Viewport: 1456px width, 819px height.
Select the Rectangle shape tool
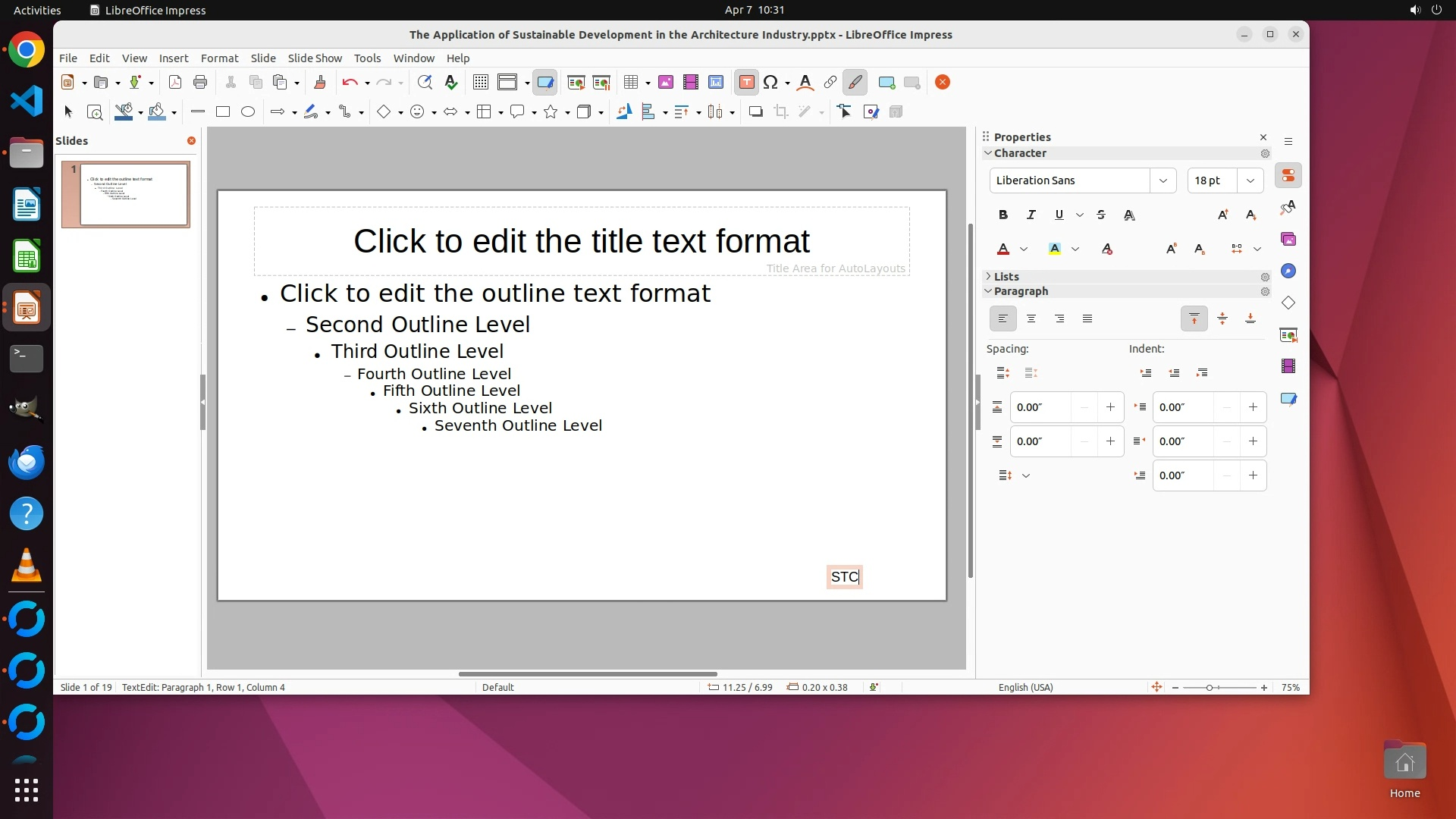coord(223,112)
